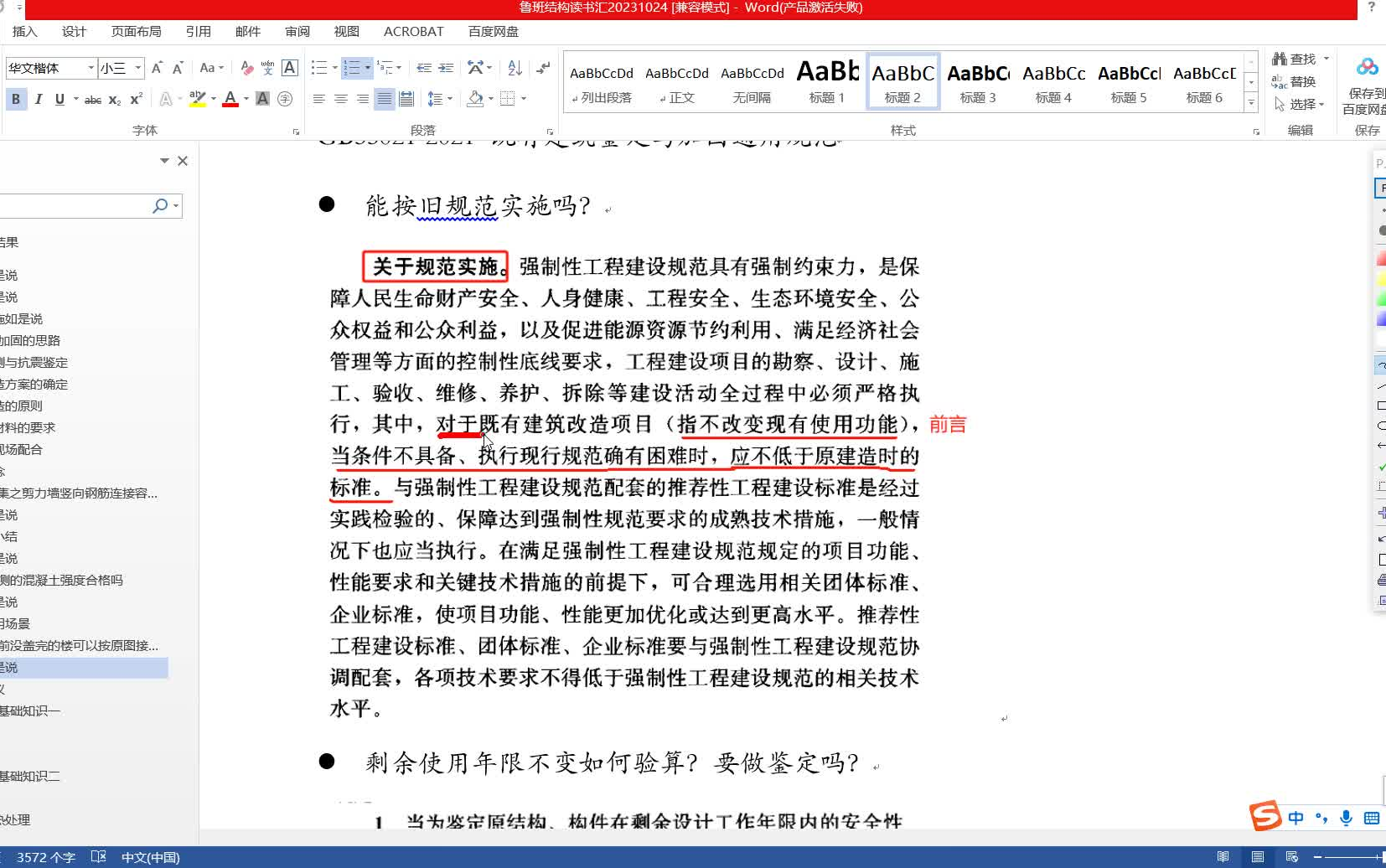Switch to web layout view
This screenshot has height=868, width=1386.
click(x=1291, y=857)
